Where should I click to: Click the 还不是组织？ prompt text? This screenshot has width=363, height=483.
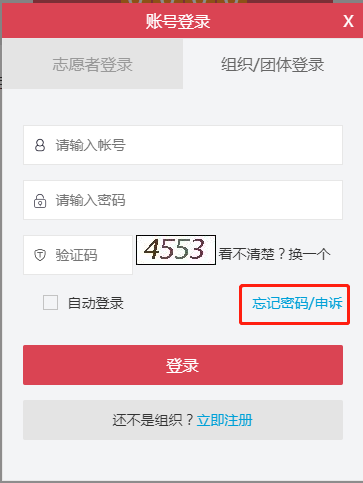(x=153, y=420)
